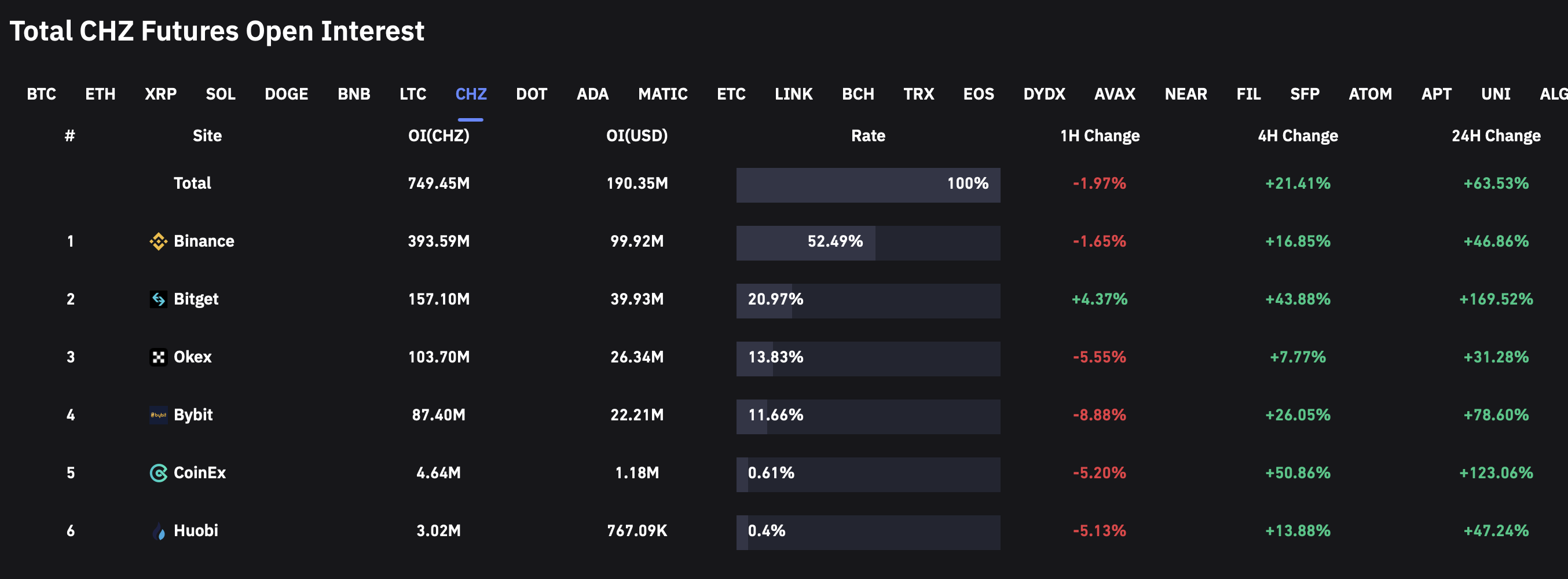Click the Okex exchange logo icon
Image resolution: width=1568 pixels, height=579 pixels.
pyautogui.click(x=158, y=357)
